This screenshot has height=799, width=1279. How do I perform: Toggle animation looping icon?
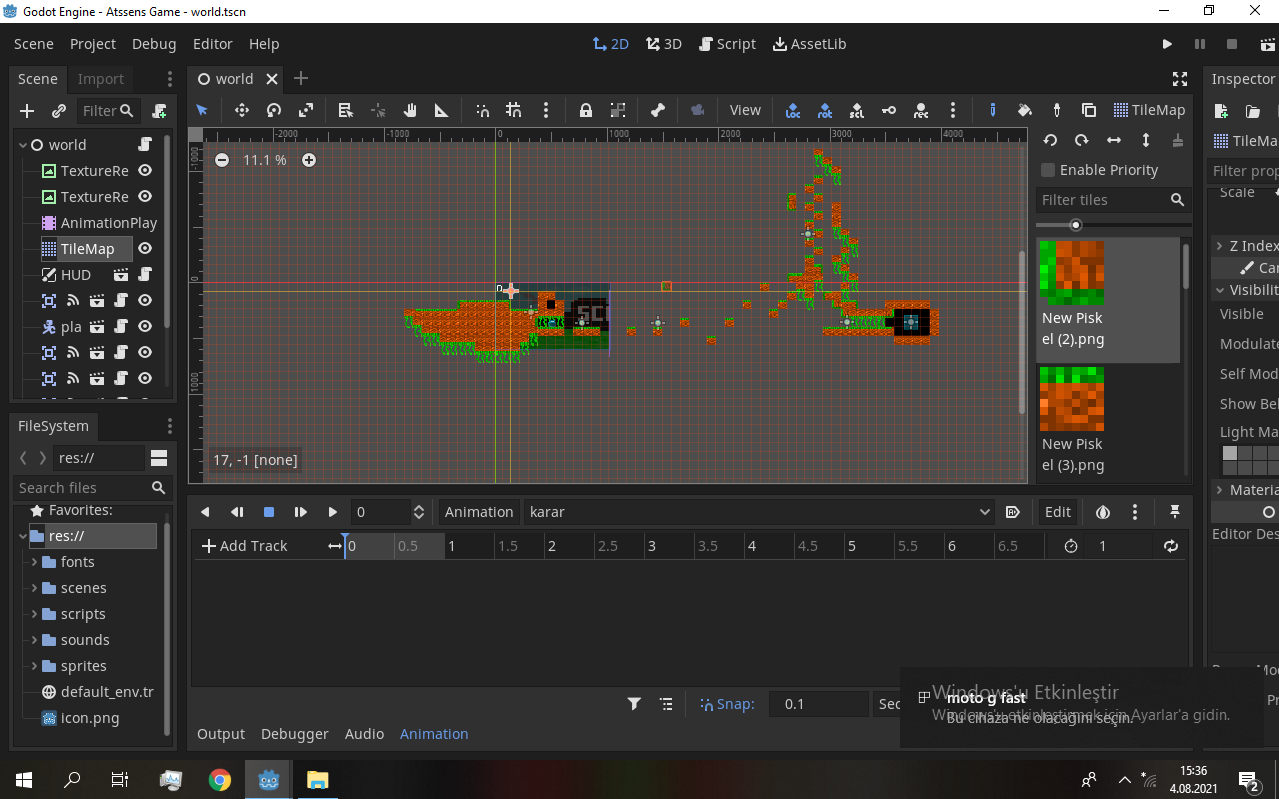(x=1171, y=546)
